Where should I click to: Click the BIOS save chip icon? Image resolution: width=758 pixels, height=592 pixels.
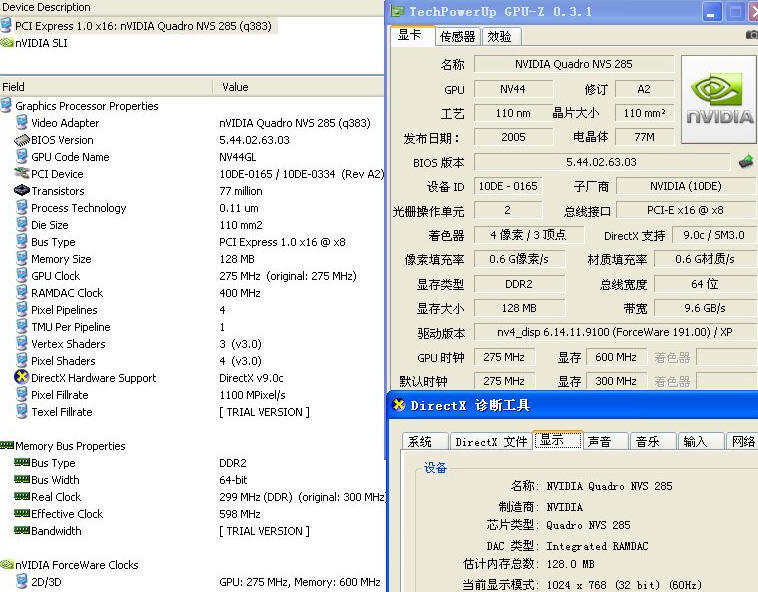[x=745, y=161]
